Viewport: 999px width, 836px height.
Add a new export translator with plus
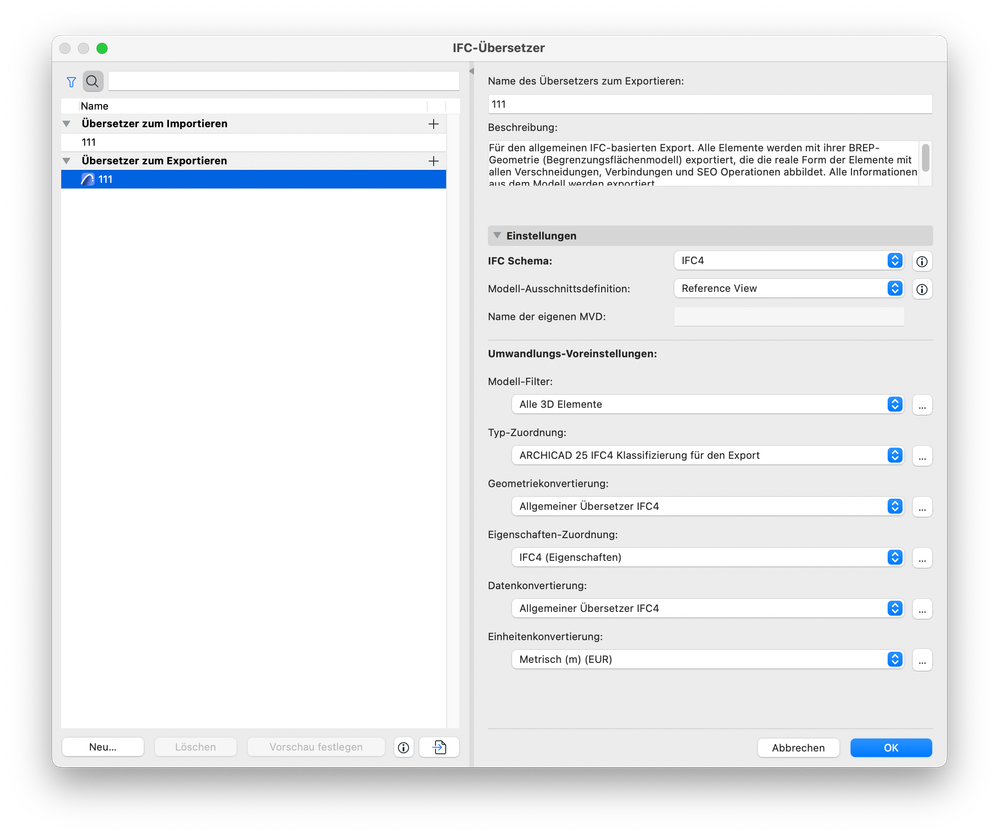pyautogui.click(x=433, y=161)
